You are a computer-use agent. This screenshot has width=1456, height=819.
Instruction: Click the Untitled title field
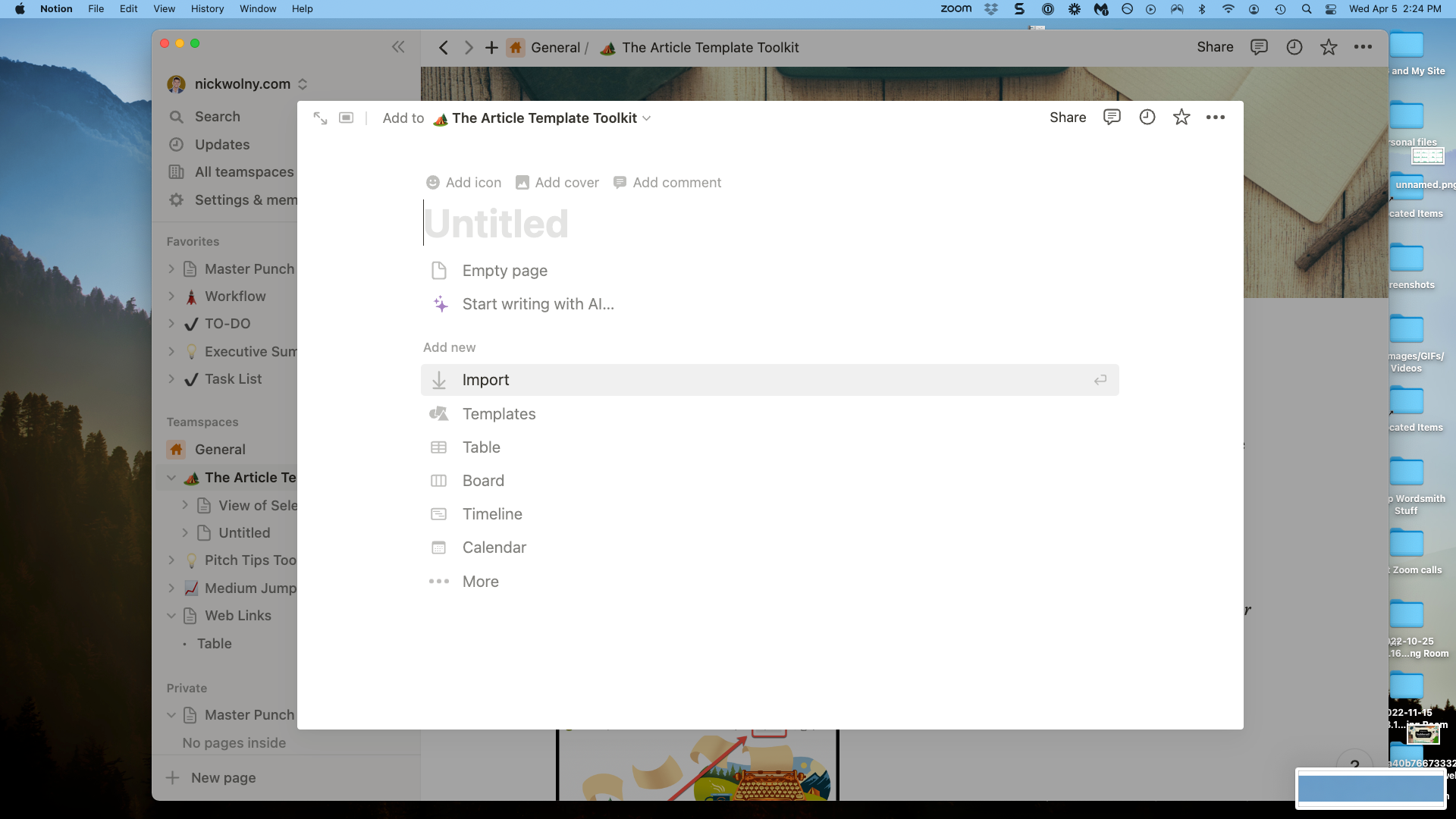click(x=496, y=224)
